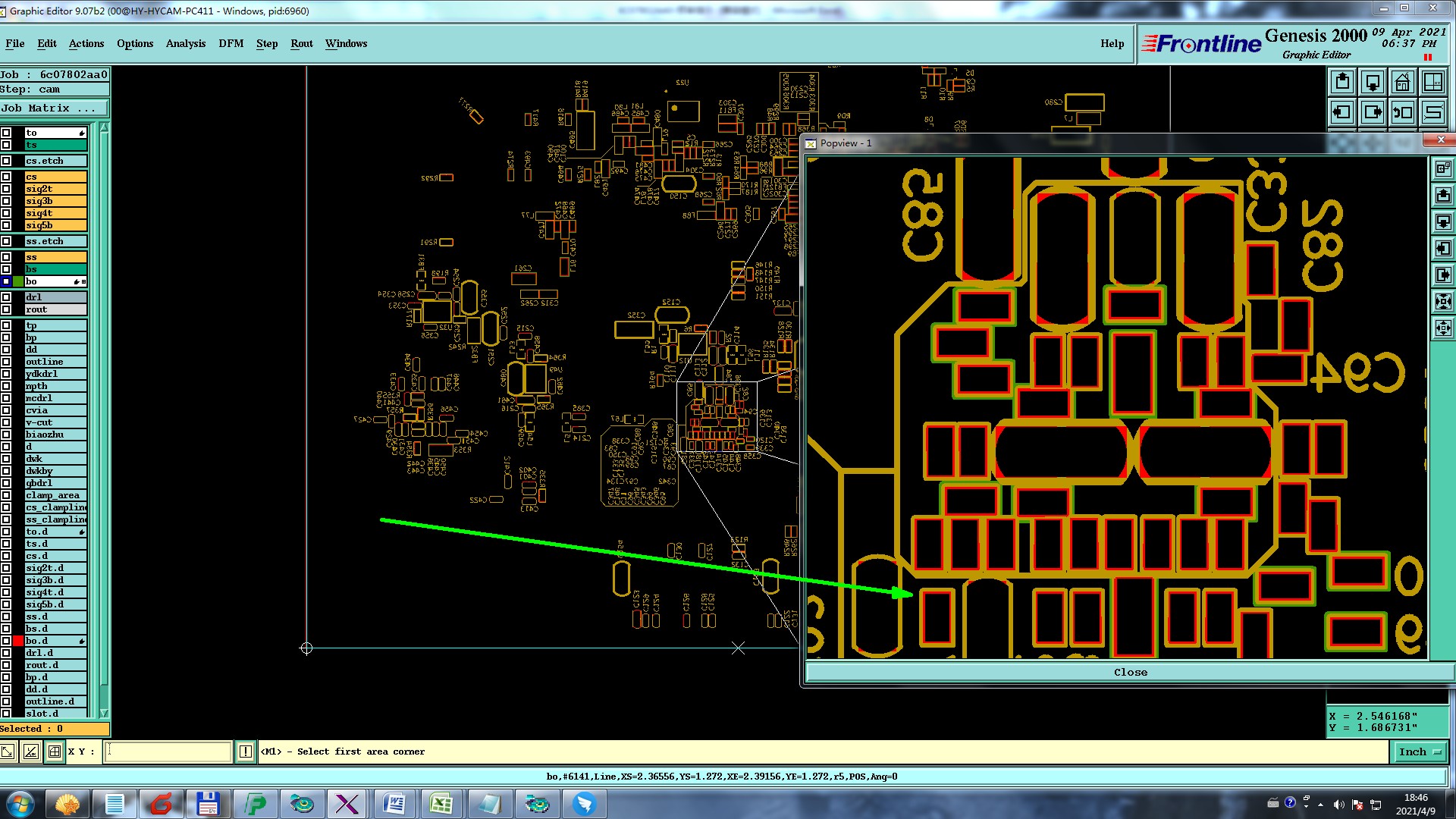Pan left in the Popview window
Image resolution: width=1456 pixels, height=819 pixels.
(1442, 248)
